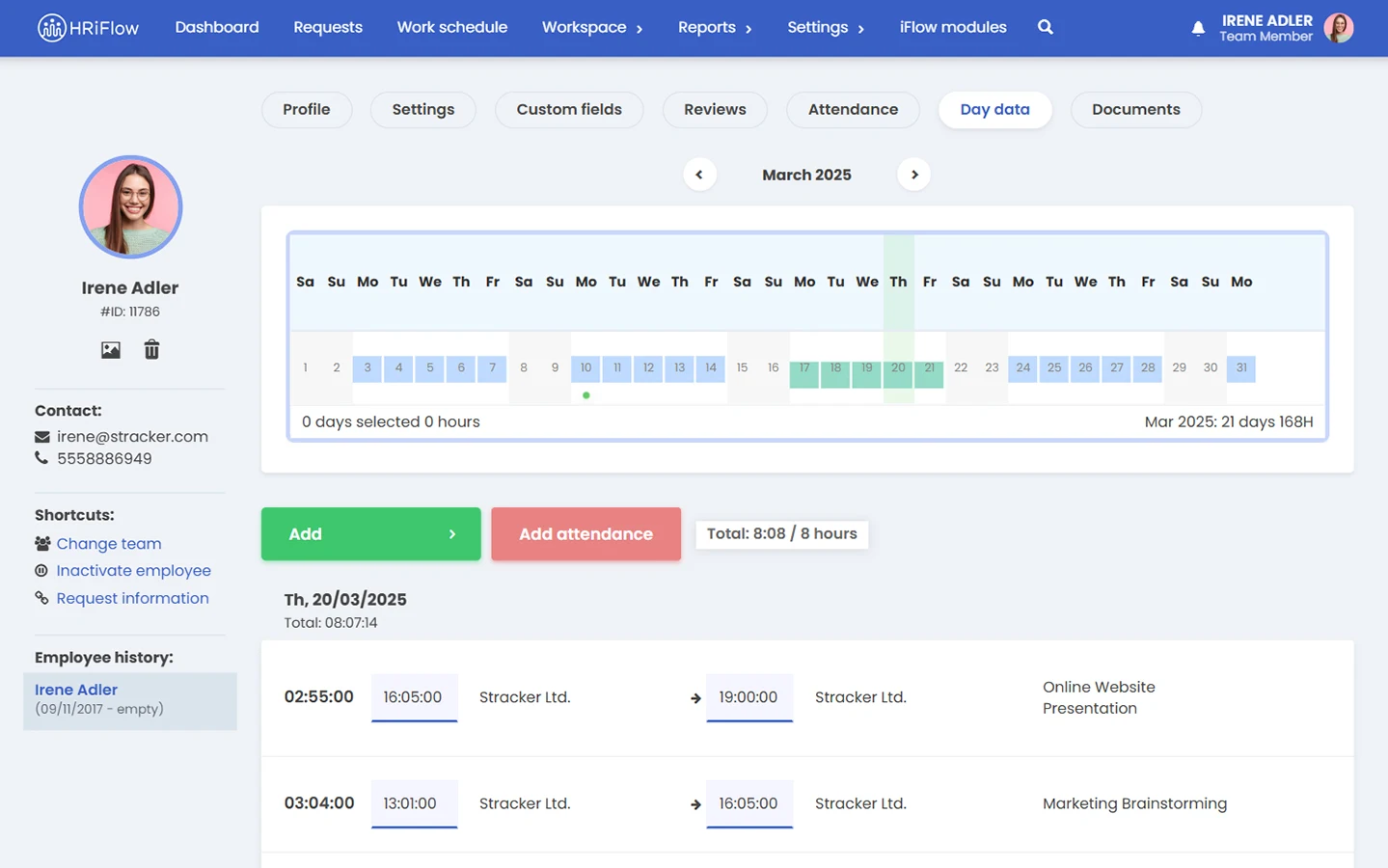This screenshot has width=1388, height=868.
Task: Switch to the Attendance tab
Action: pyautogui.click(x=853, y=110)
